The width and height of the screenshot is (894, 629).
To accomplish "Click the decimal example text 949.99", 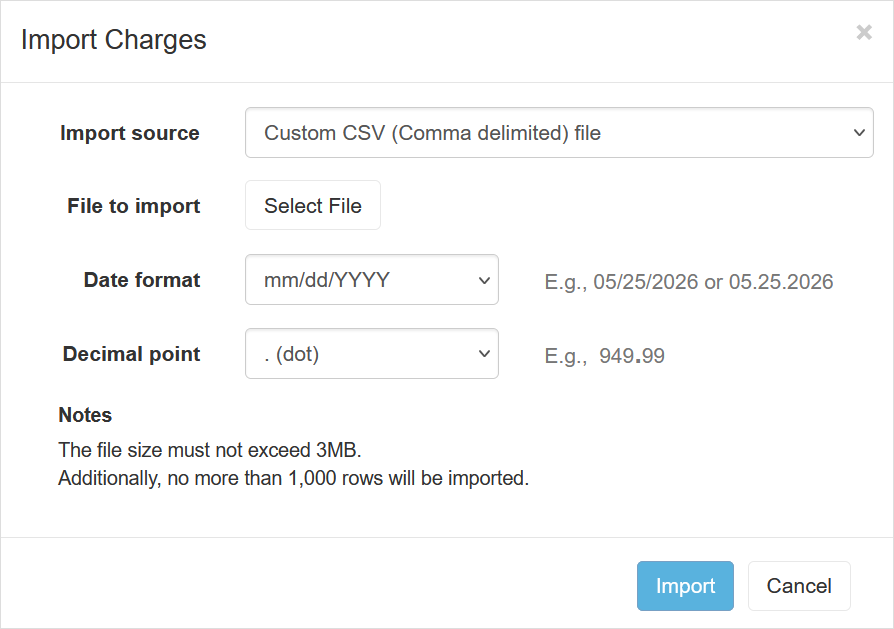I will coord(632,356).
